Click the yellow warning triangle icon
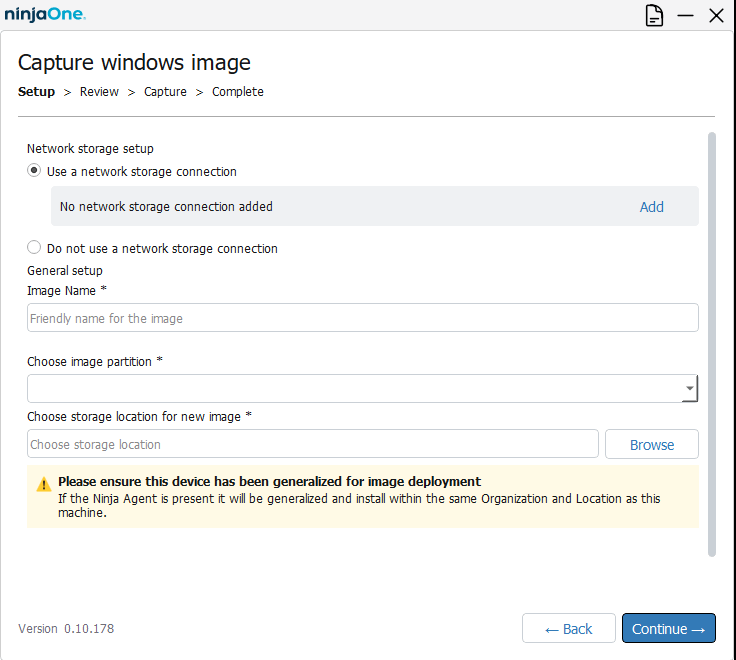 [x=43, y=484]
